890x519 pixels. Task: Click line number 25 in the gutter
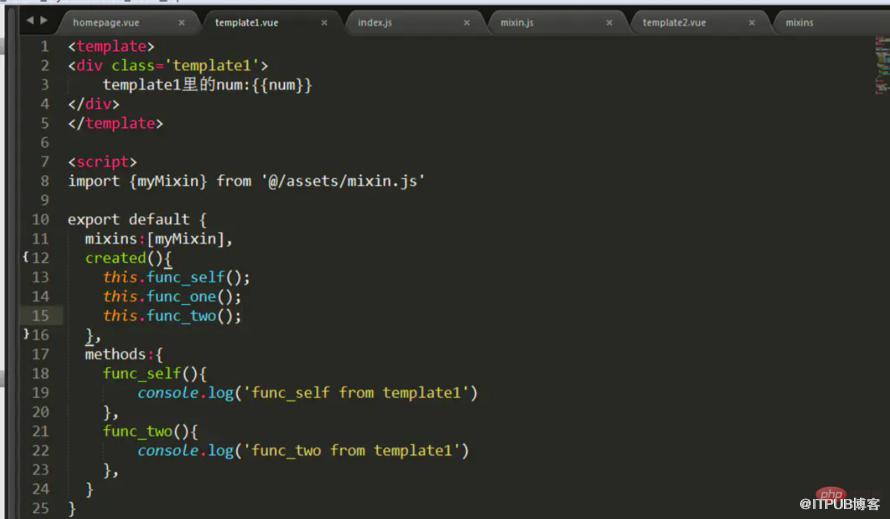tap(40, 508)
